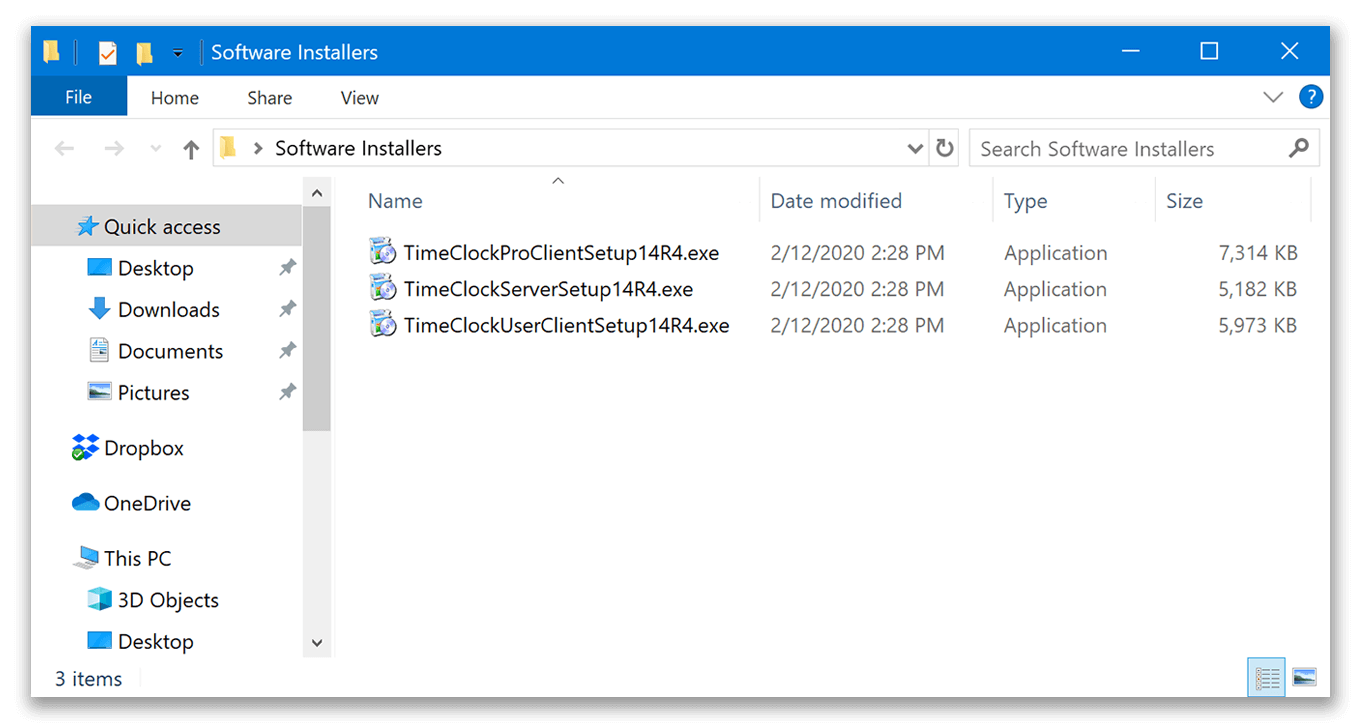
Task: Open Downloads in the navigation pane
Action: [168, 310]
